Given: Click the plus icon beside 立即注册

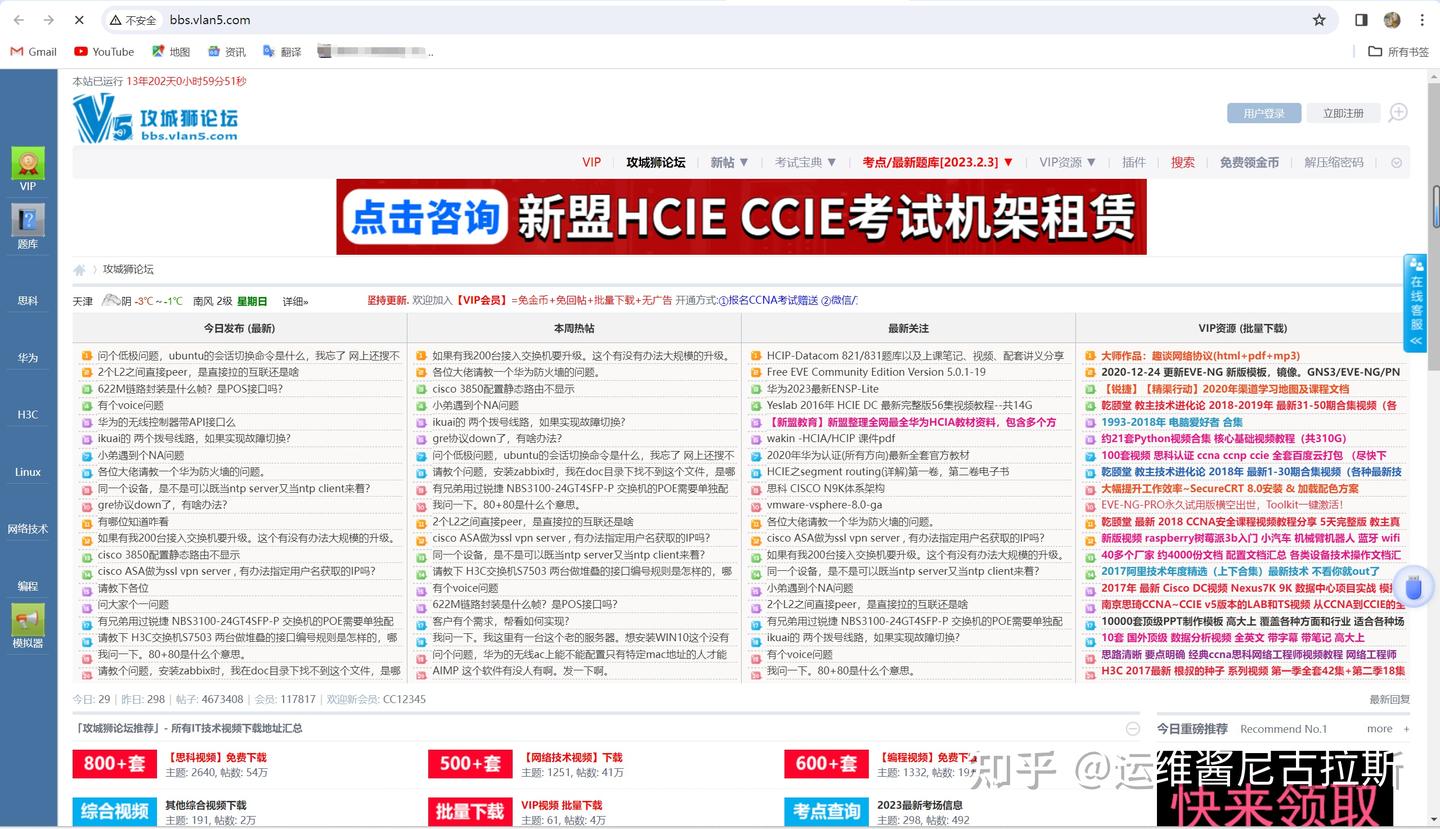Looking at the screenshot, I should [x=1399, y=113].
